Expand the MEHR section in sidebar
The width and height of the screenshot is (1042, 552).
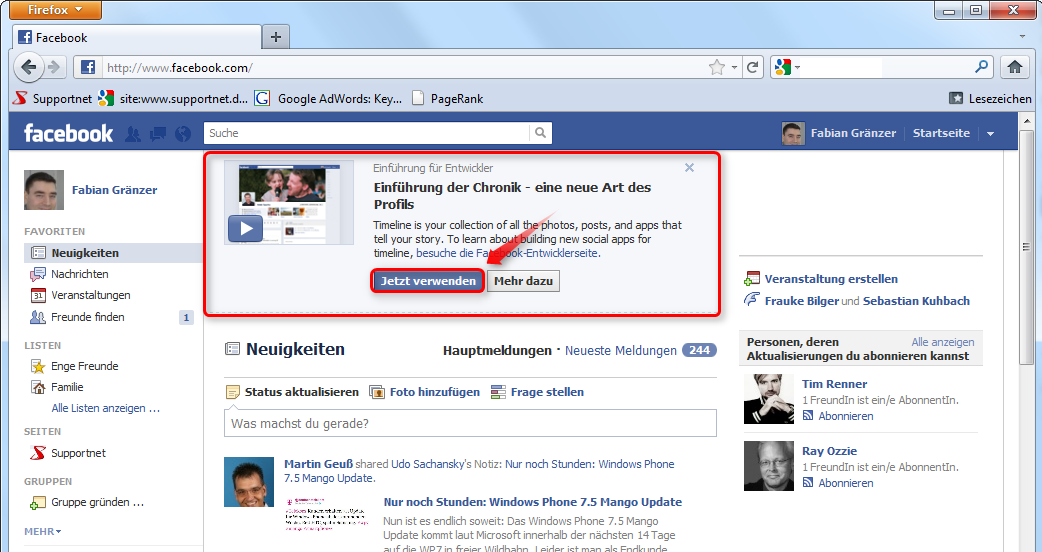pos(43,531)
